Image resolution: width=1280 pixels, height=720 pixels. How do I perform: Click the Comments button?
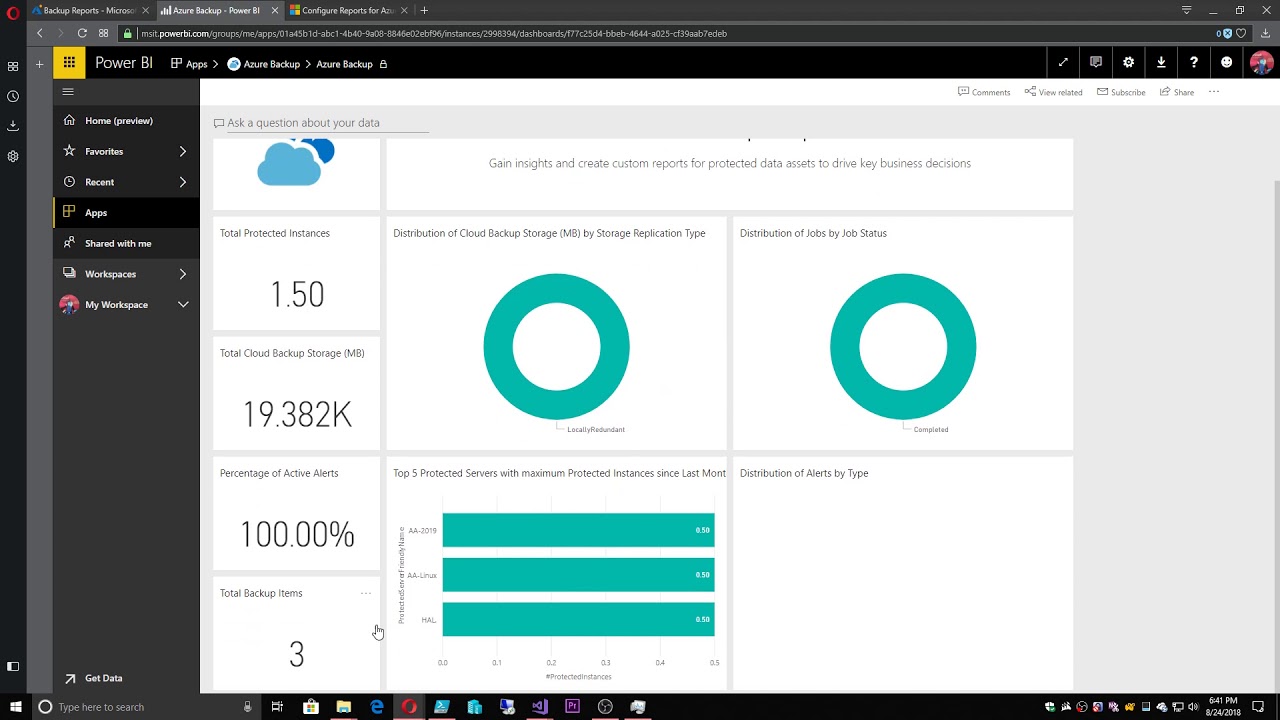pyautogui.click(x=984, y=92)
